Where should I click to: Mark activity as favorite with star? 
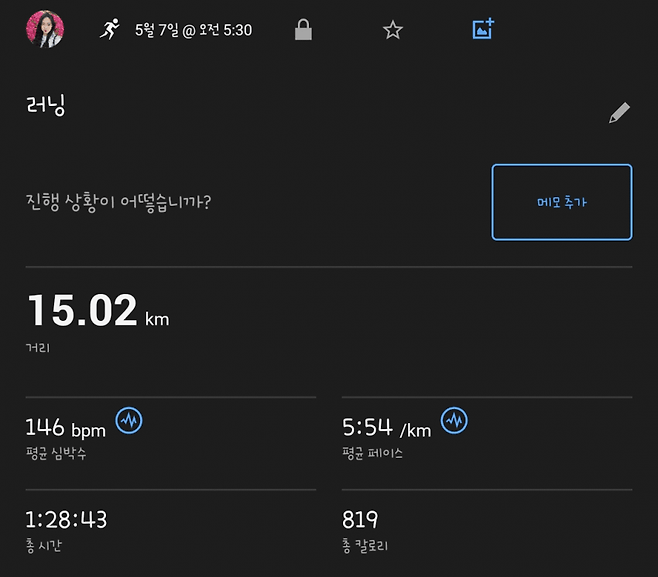[393, 30]
